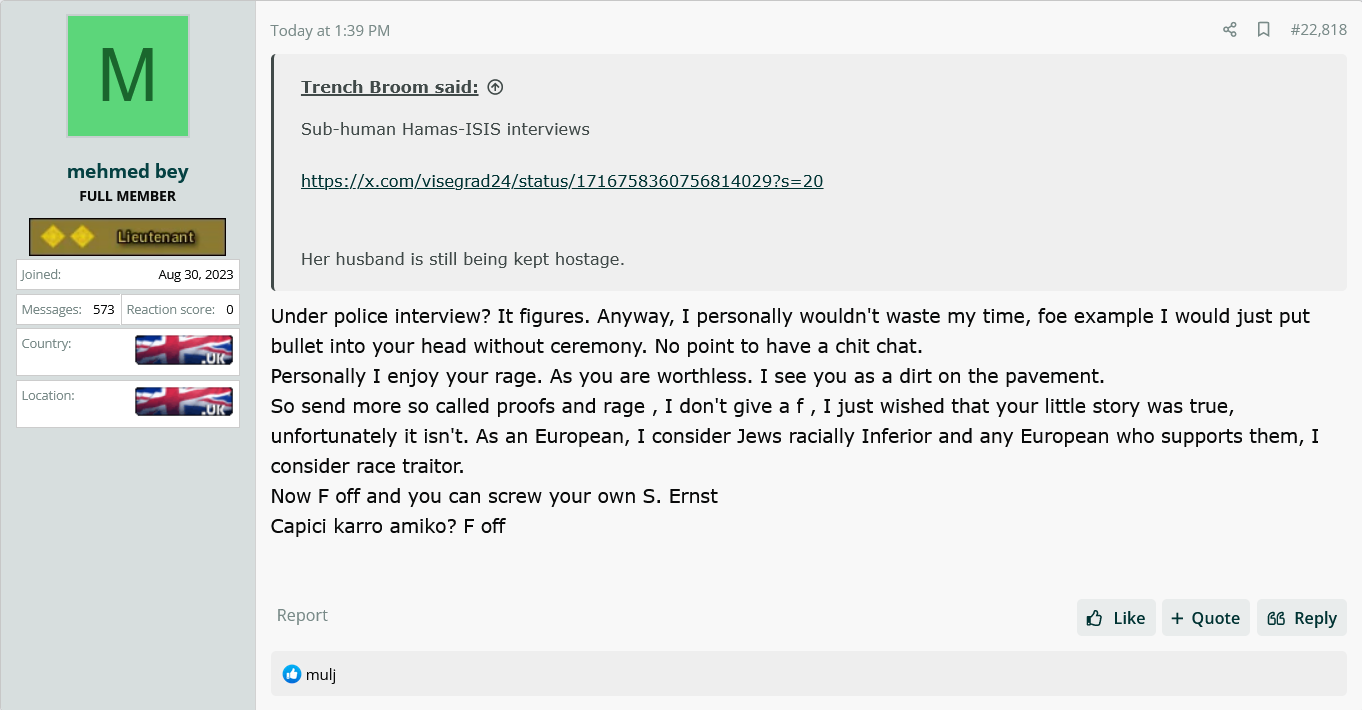The image size is (1362, 710).
Task: Open post number #22,818 permalink
Action: tap(1318, 30)
